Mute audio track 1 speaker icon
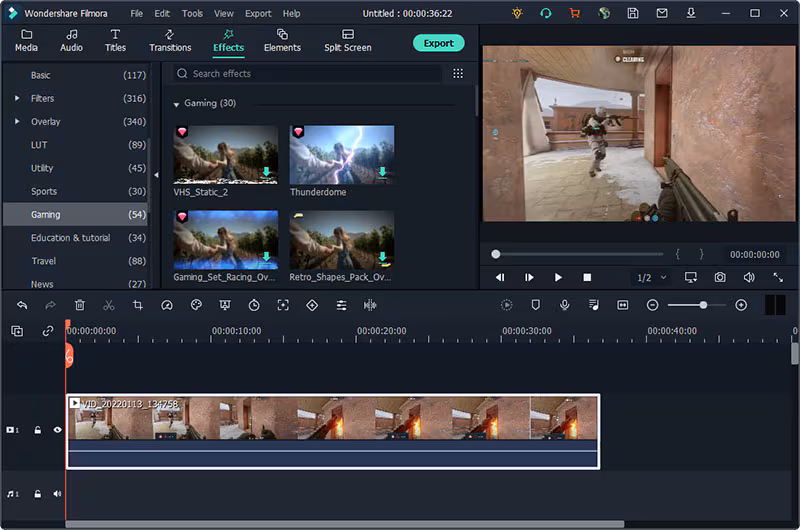 [x=57, y=494]
